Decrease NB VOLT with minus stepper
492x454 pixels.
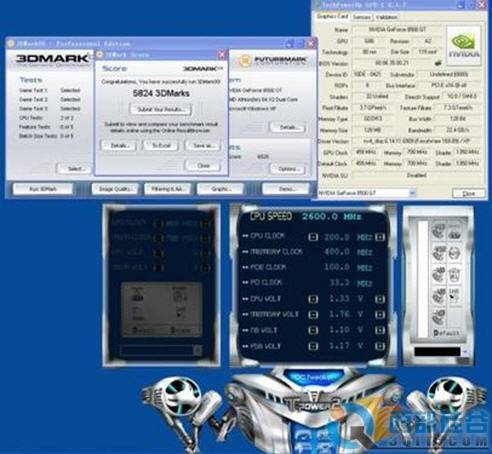pos(313,330)
